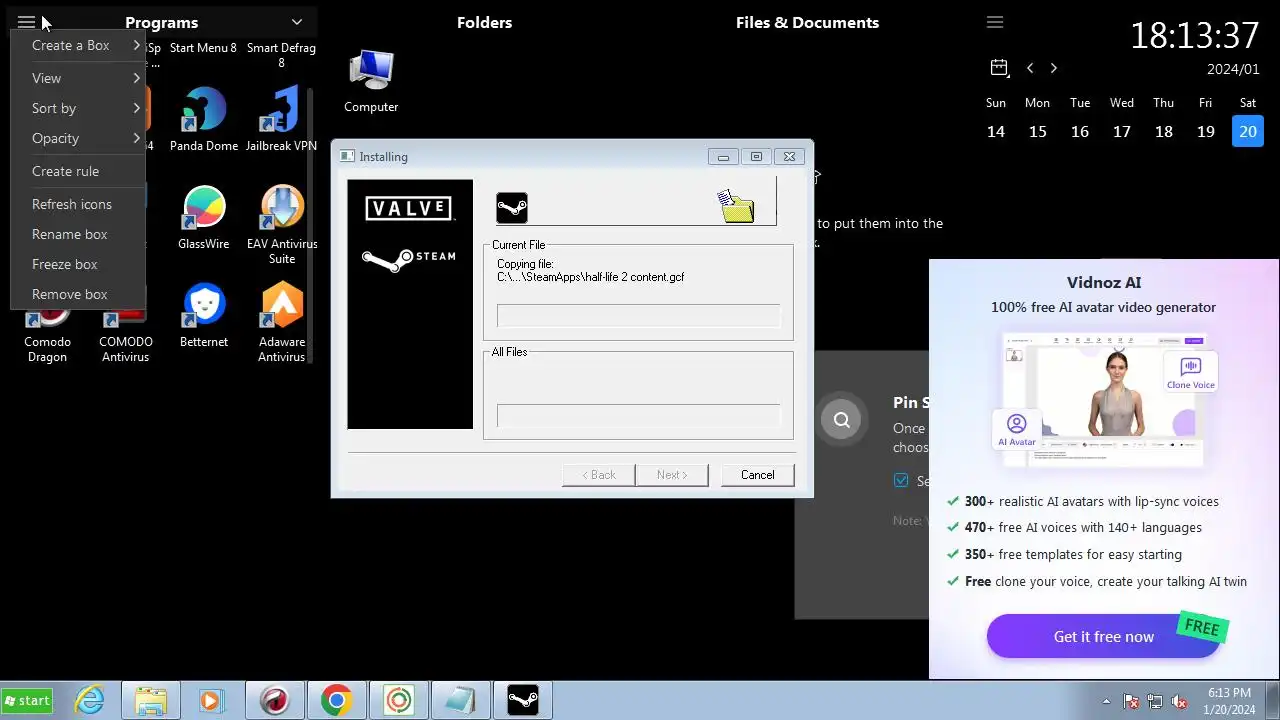Click muted volume tray icon
Image resolution: width=1280 pixels, height=720 pixels.
(x=1179, y=701)
